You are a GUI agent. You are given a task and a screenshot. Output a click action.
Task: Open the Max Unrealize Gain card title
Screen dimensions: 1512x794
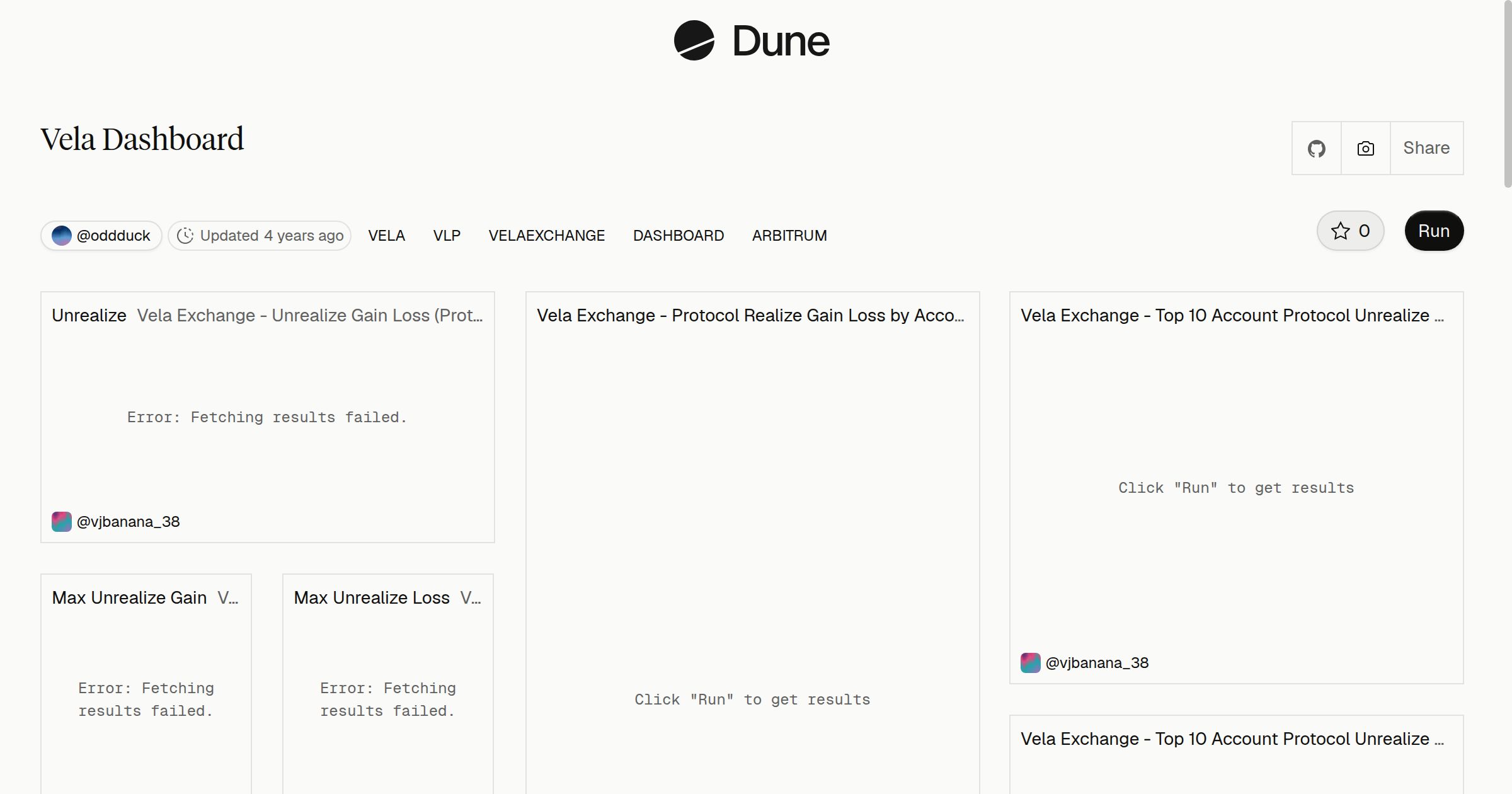[x=129, y=597]
